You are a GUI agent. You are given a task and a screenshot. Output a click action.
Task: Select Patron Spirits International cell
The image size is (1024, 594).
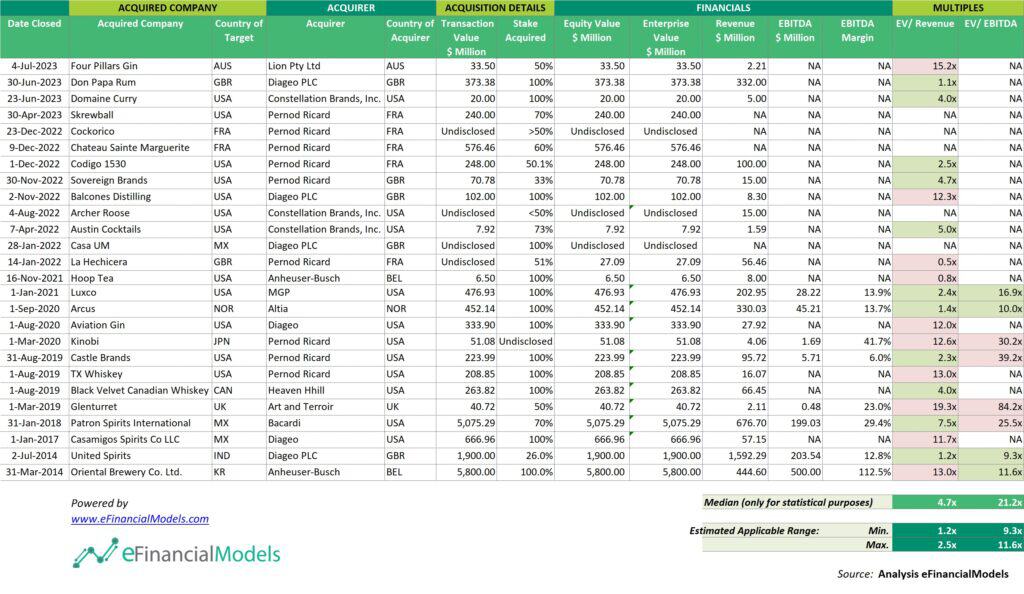pyautogui.click(x=140, y=423)
